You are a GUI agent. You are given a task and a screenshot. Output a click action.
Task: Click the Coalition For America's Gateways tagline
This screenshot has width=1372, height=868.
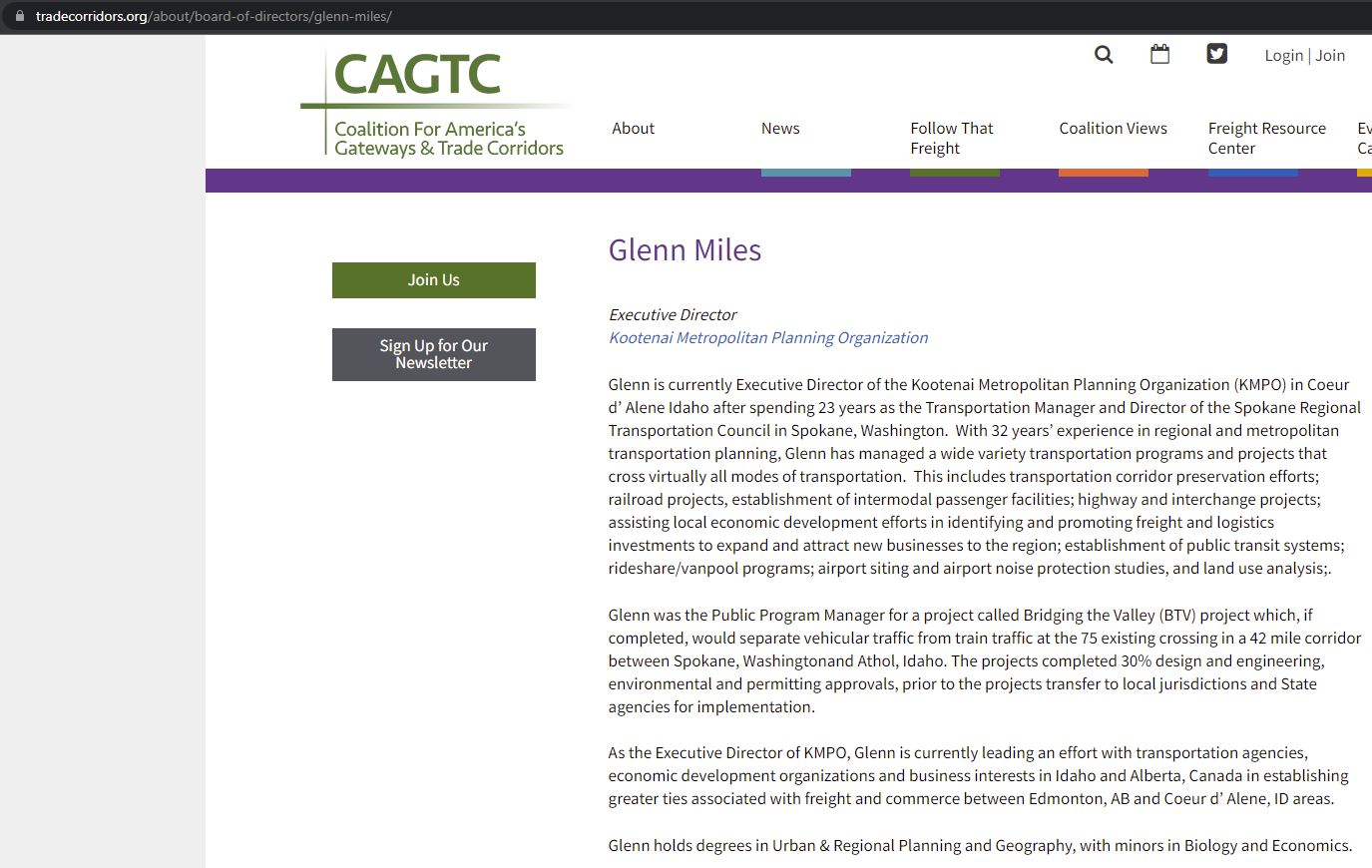[449, 139]
